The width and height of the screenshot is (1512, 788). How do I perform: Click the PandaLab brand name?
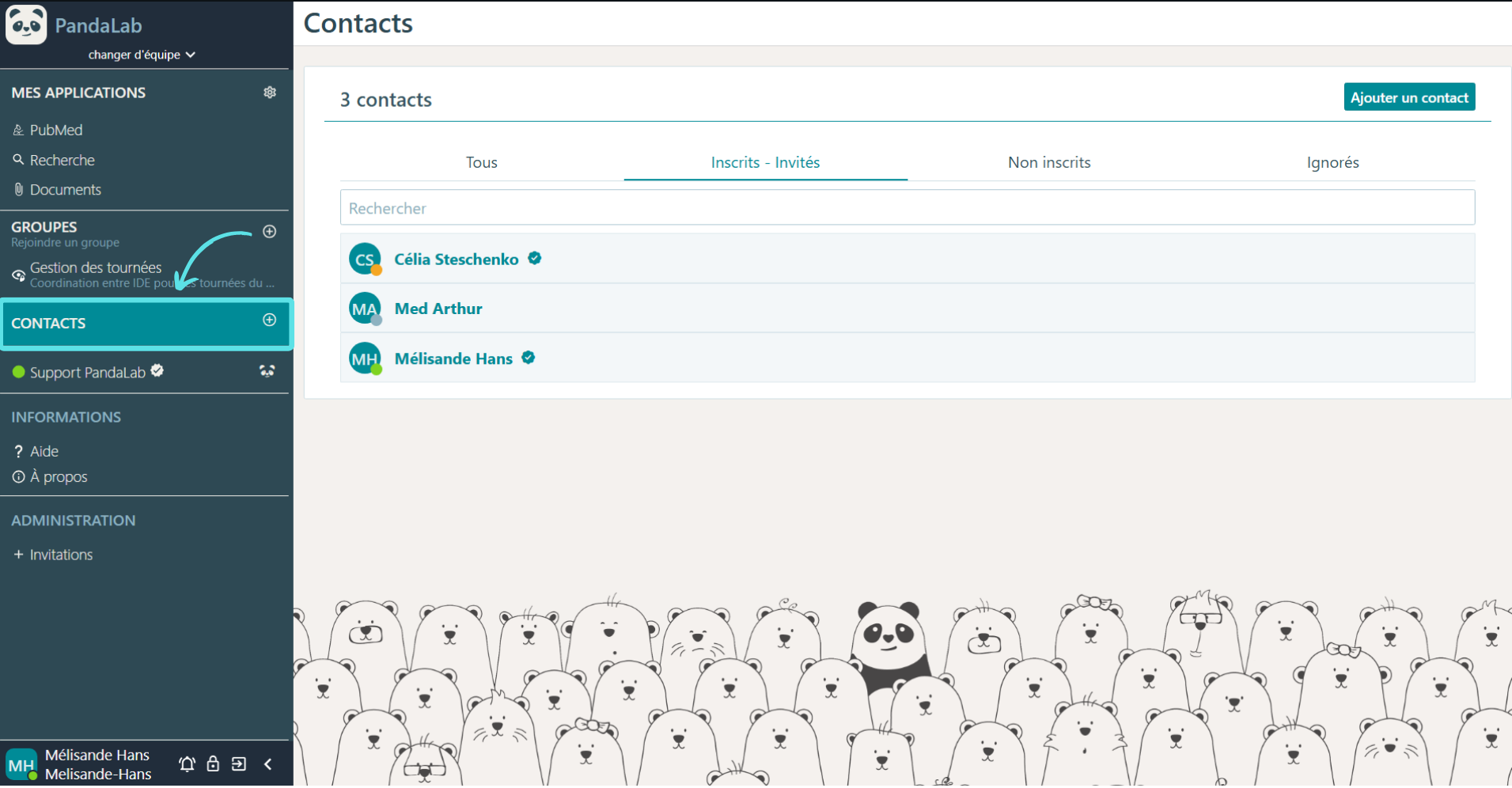pyautogui.click(x=98, y=25)
